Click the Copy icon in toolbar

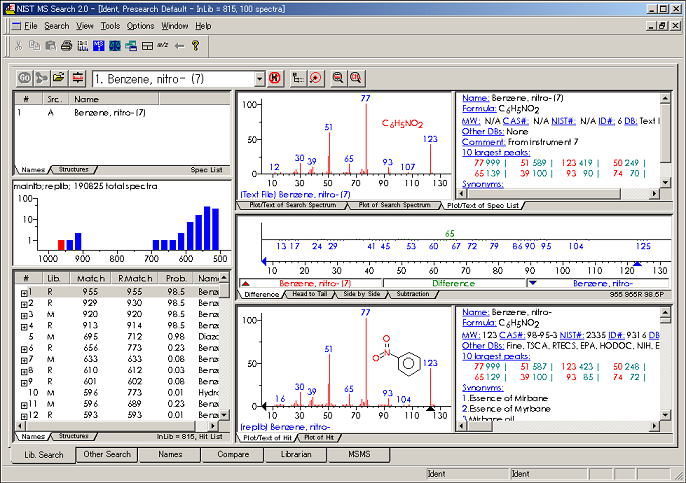pyautogui.click(x=34, y=46)
